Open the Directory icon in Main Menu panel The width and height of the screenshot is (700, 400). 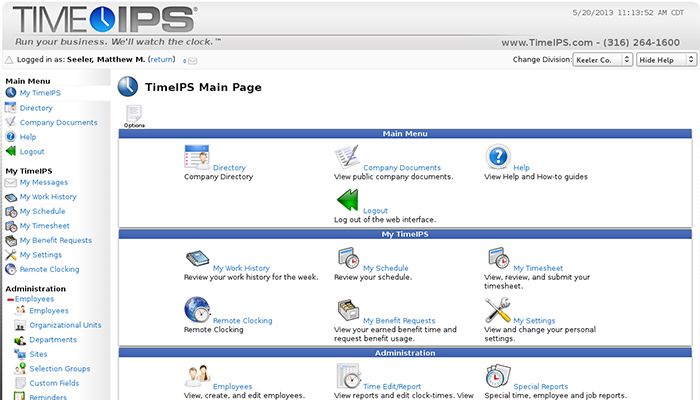pyautogui.click(x=197, y=157)
